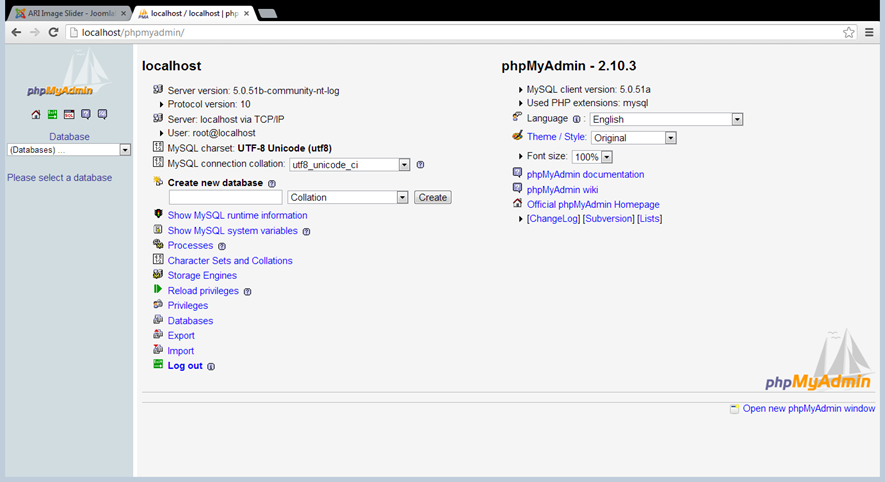Click the Import icon in main list
Viewport: 885px width, 482px height.
click(158, 349)
